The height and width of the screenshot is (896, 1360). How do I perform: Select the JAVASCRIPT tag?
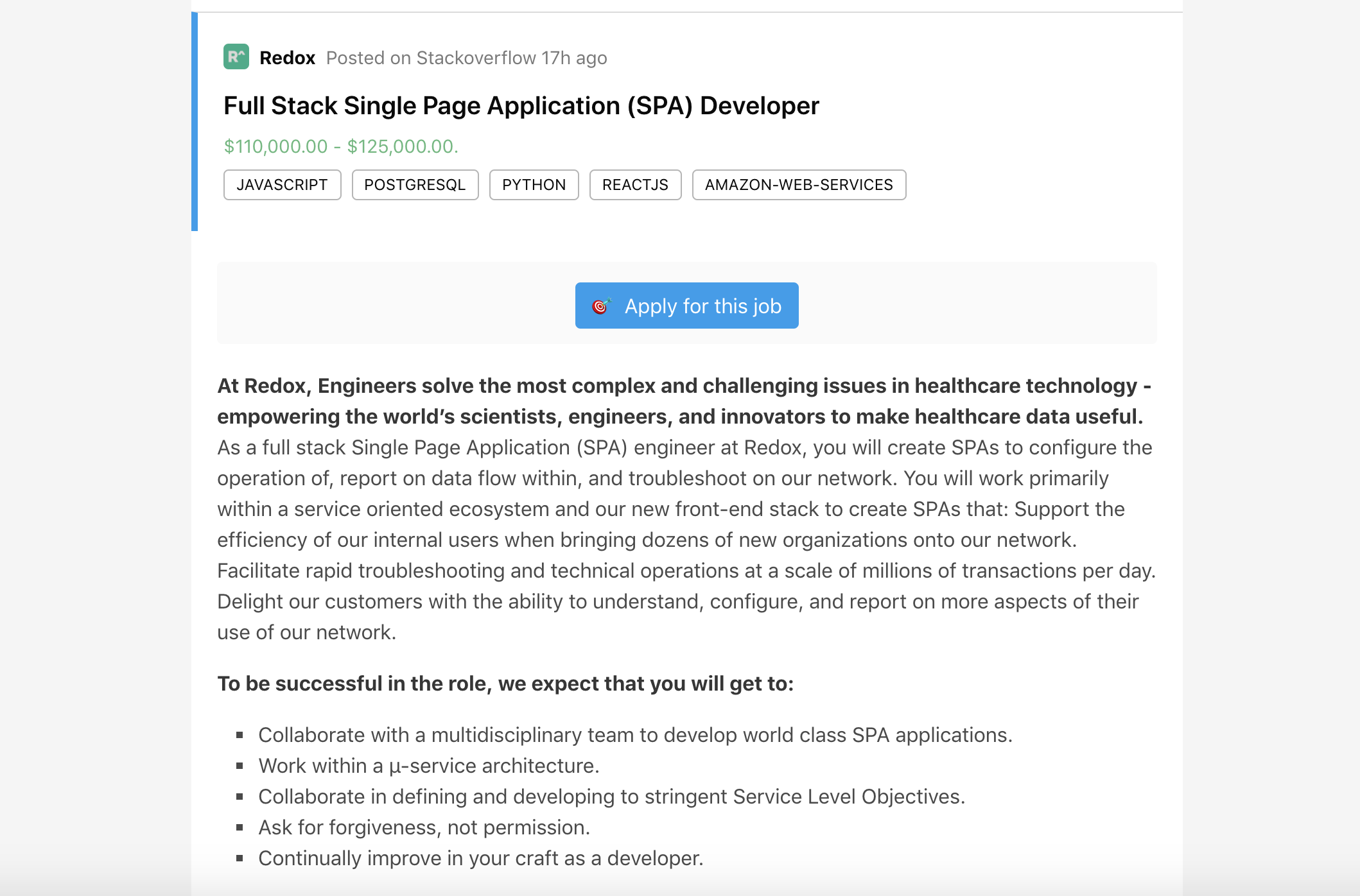click(x=282, y=185)
